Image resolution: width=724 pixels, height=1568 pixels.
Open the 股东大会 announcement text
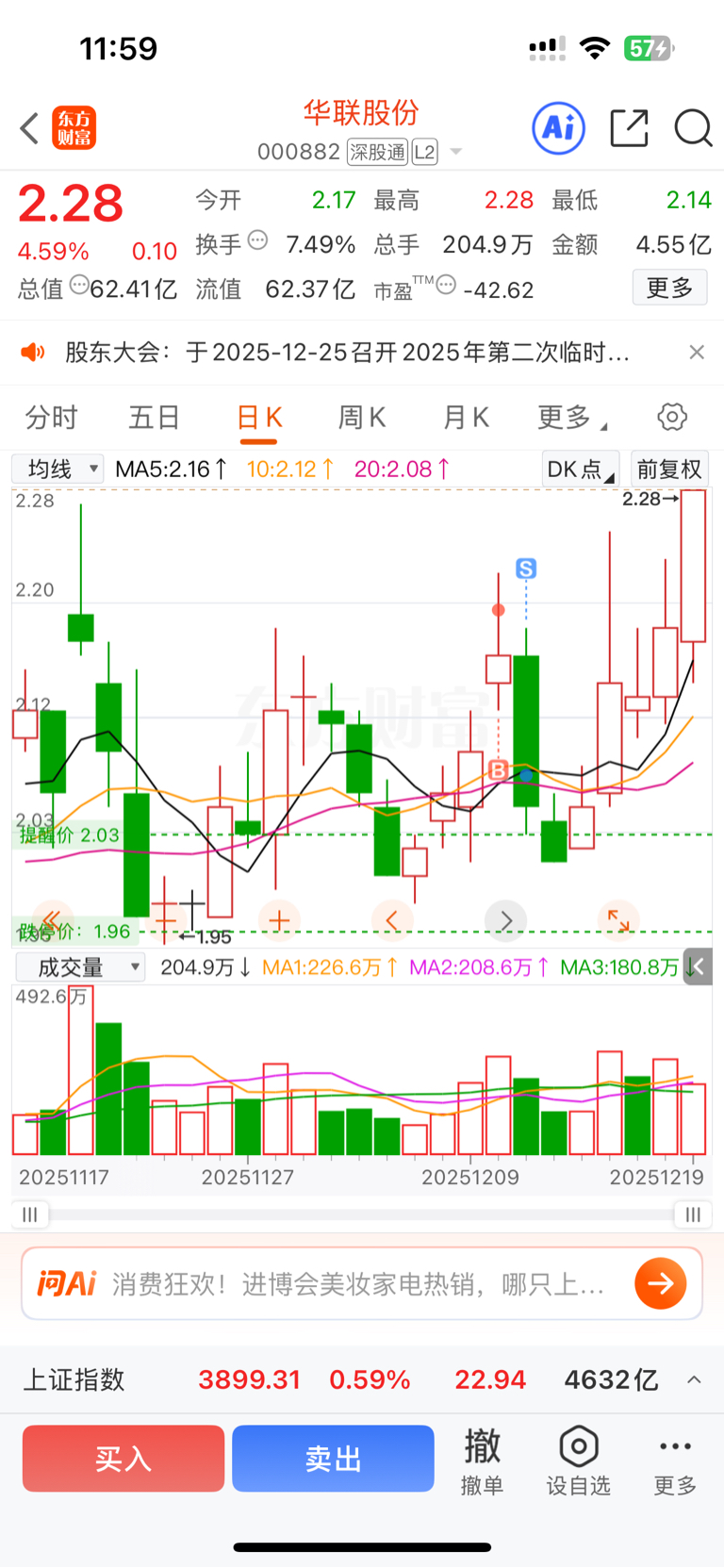tap(347, 353)
